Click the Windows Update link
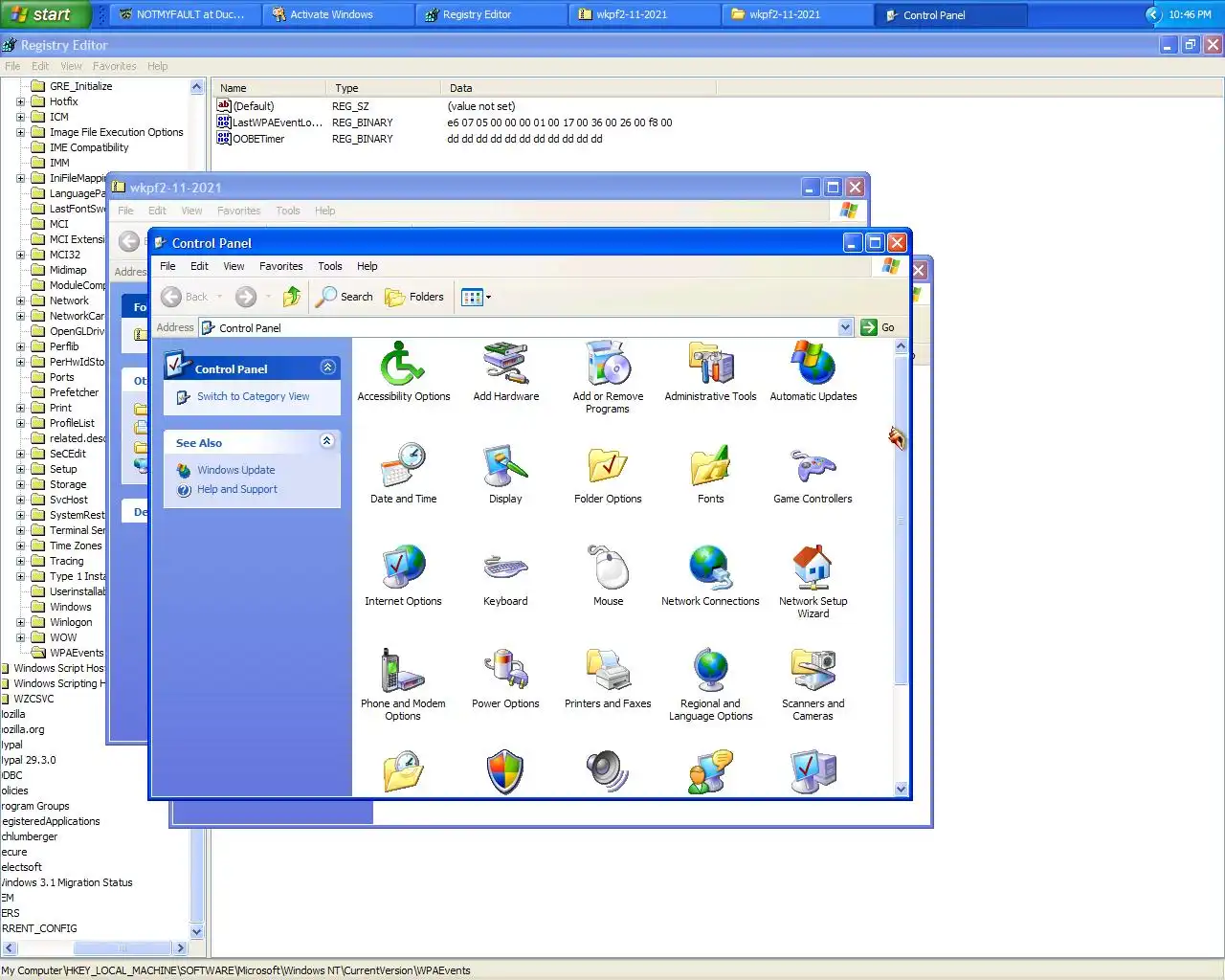1225x980 pixels. [x=235, y=470]
